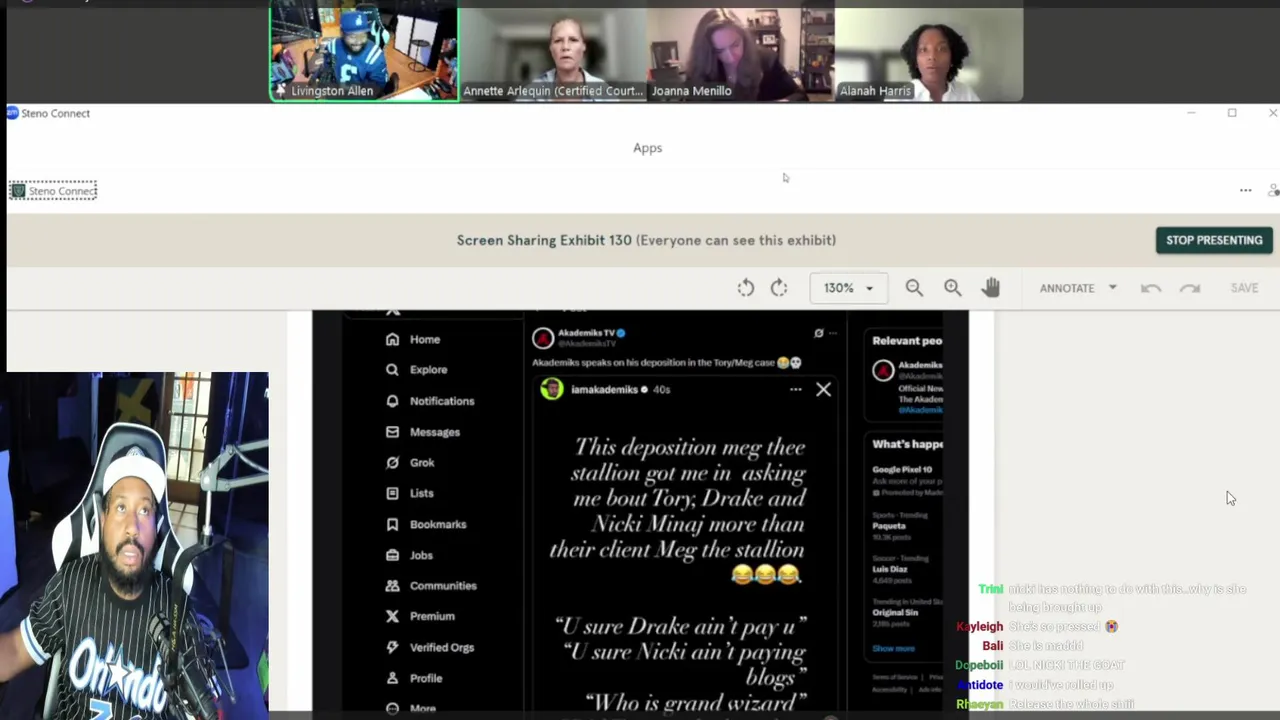
Task: Open Home in the X sidebar
Action: pyautogui.click(x=413, y=339)
